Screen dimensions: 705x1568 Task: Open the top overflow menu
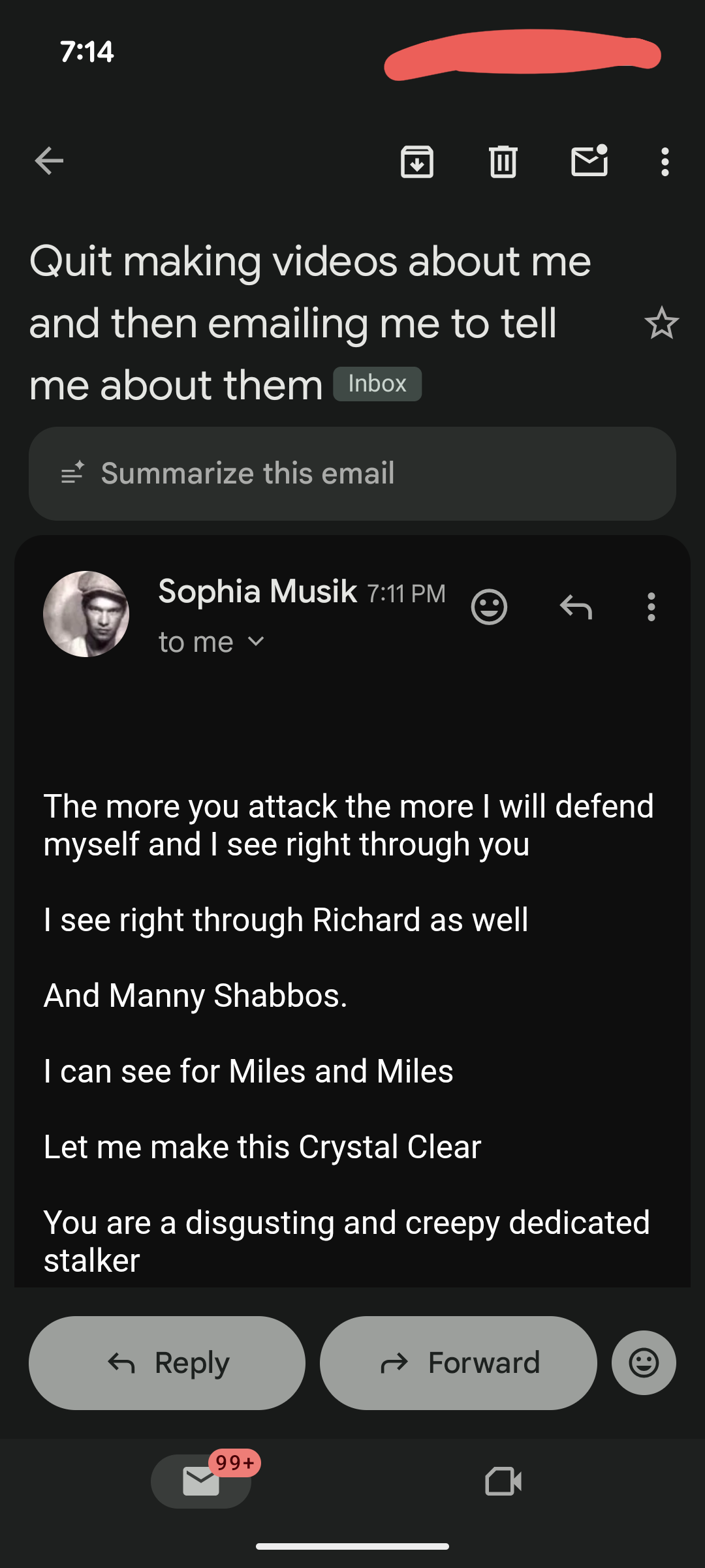(x=665, y=162)
